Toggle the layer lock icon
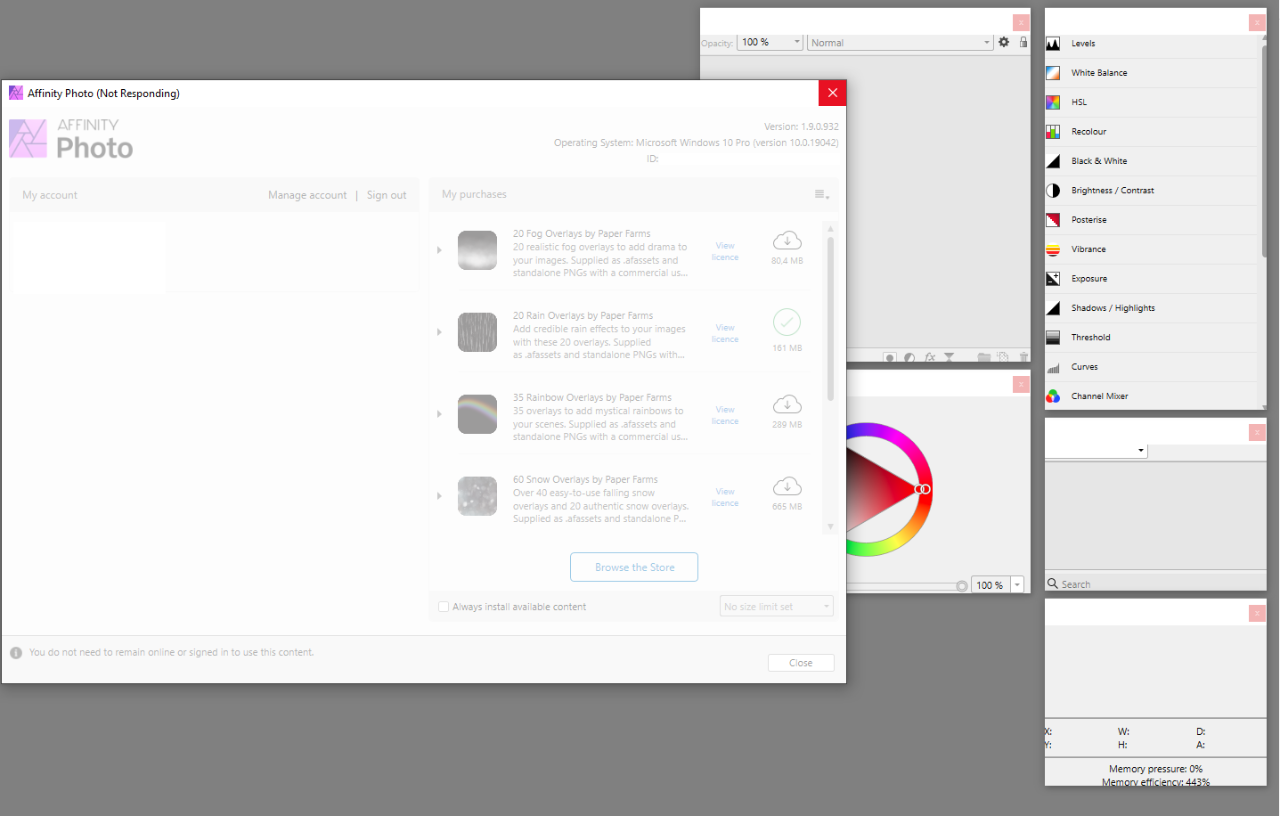The image size is (1280, 816). pos(1023,42)
